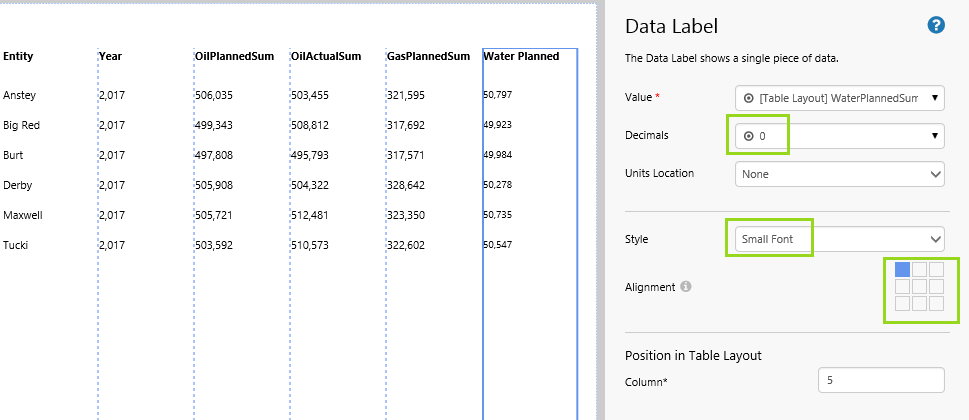Click the GasPlannedSum column header
The width and height of the screenshot is (969, 420).
tap(428, 57)
